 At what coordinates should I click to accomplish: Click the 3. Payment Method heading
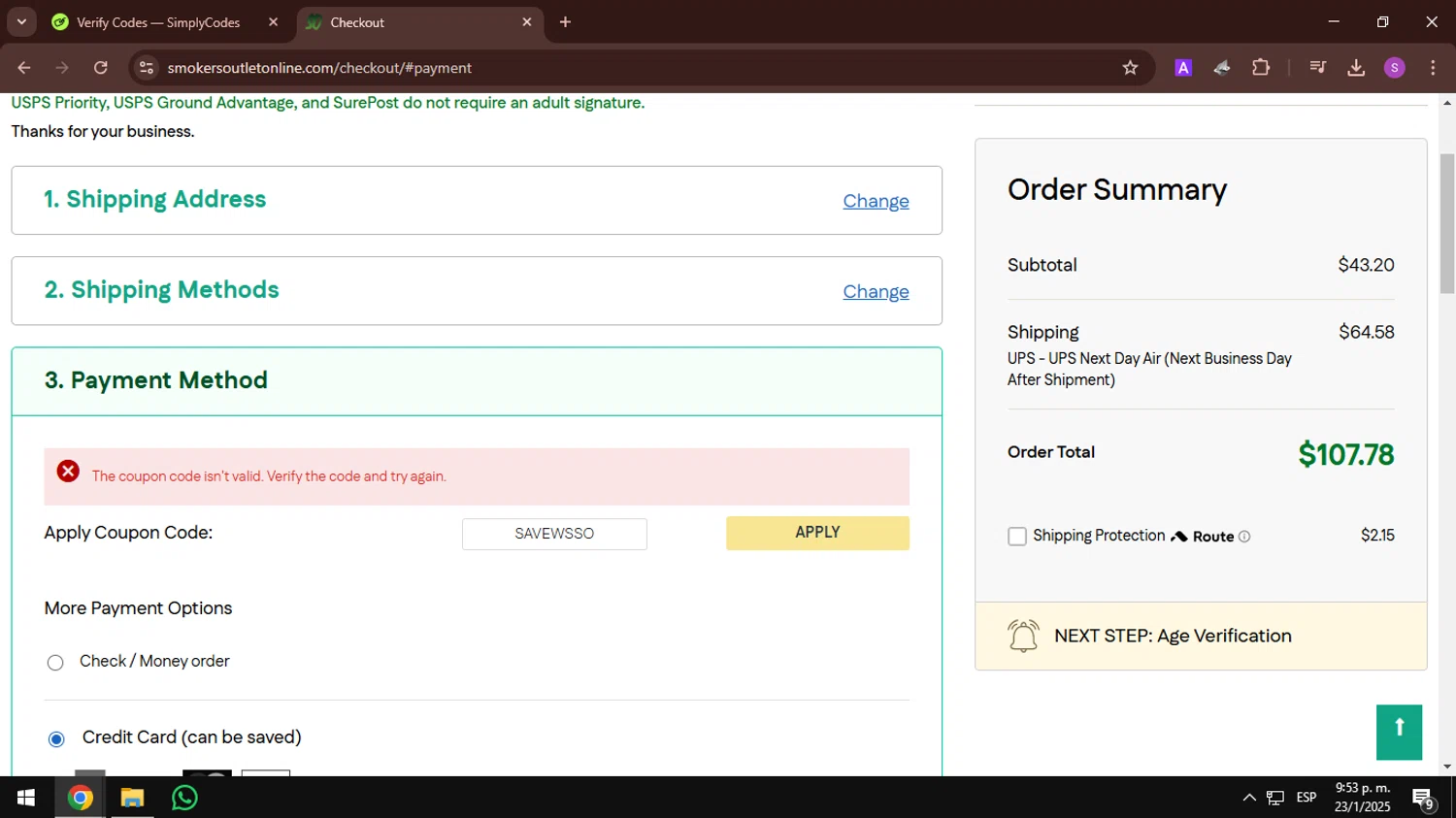(x=156, y=380)
